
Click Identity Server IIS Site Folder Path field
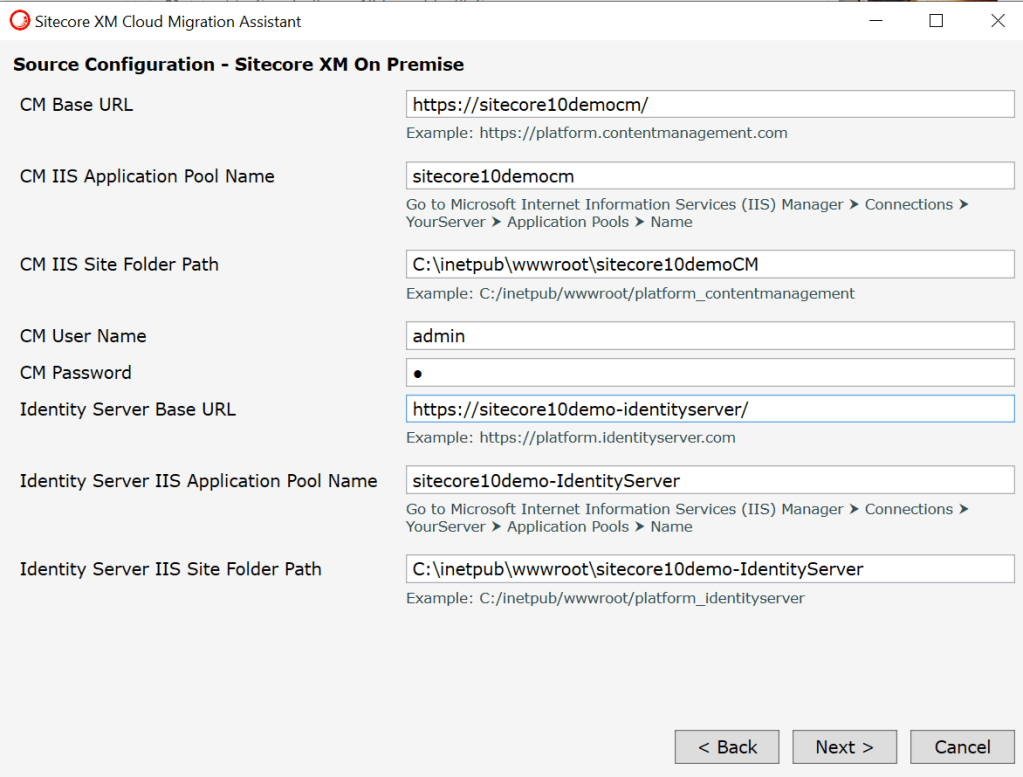(x=709, y=569)
